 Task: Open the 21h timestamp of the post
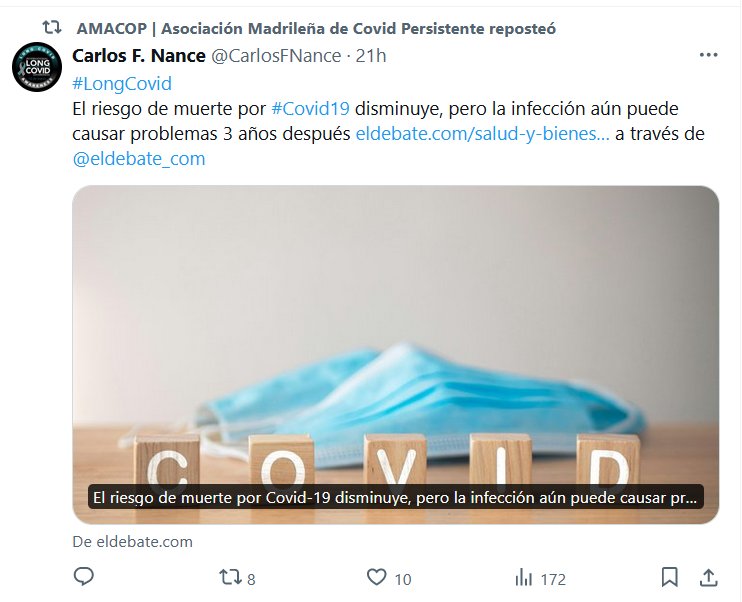pyautogui.click(x=371, y=56)
